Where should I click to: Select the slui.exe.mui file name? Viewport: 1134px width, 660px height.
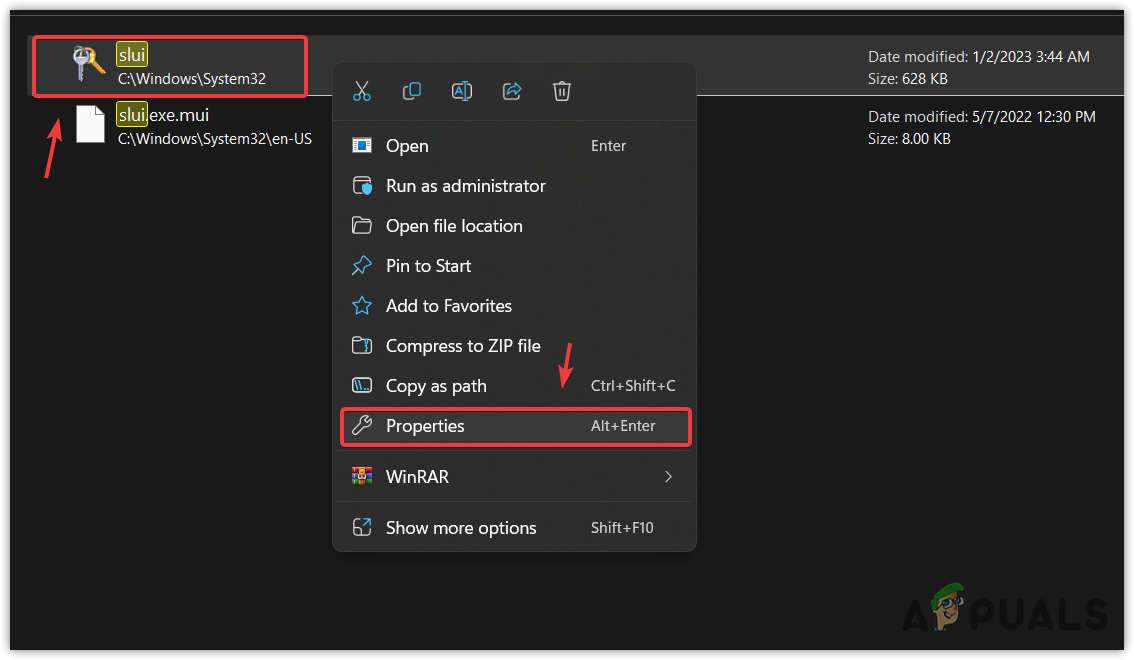coord(163,115)
